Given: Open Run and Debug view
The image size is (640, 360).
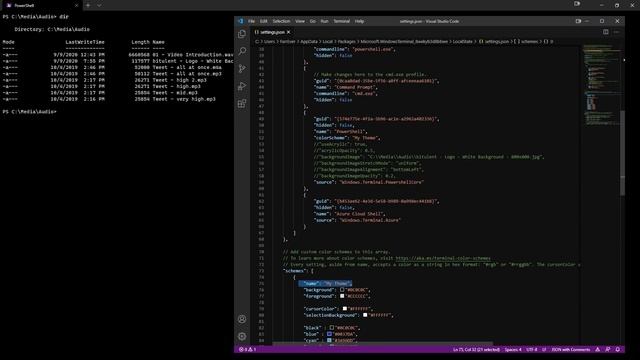Looking at the screenshot, I should coord(242,86).
